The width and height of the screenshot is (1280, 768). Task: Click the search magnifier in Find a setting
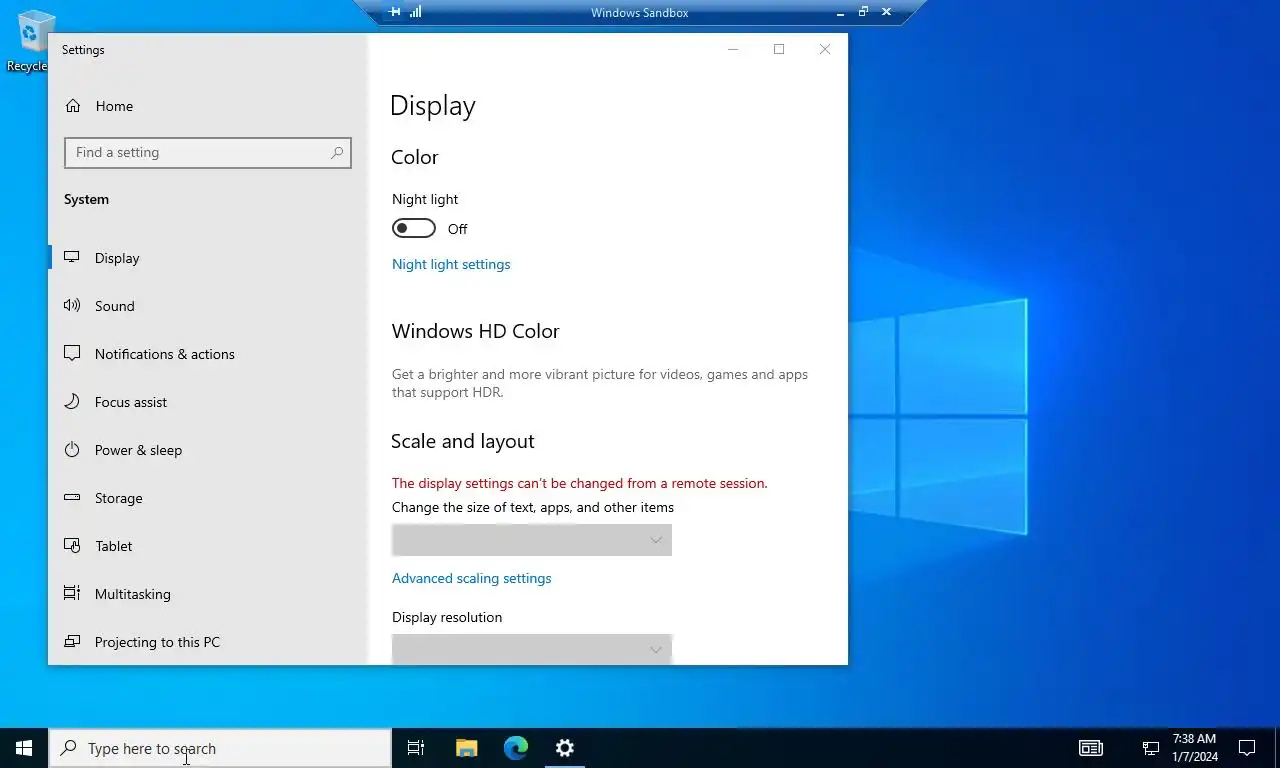coord(337,152)
